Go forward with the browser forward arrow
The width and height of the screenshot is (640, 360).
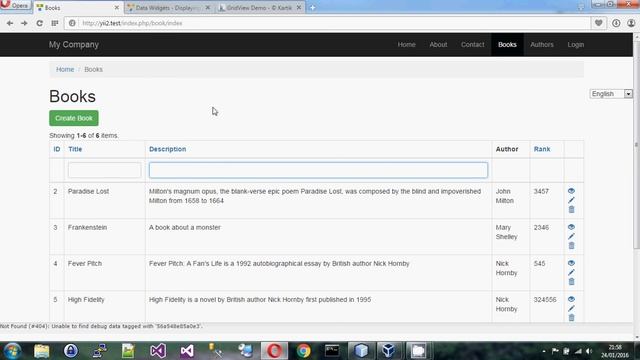(x=24, y=23)
